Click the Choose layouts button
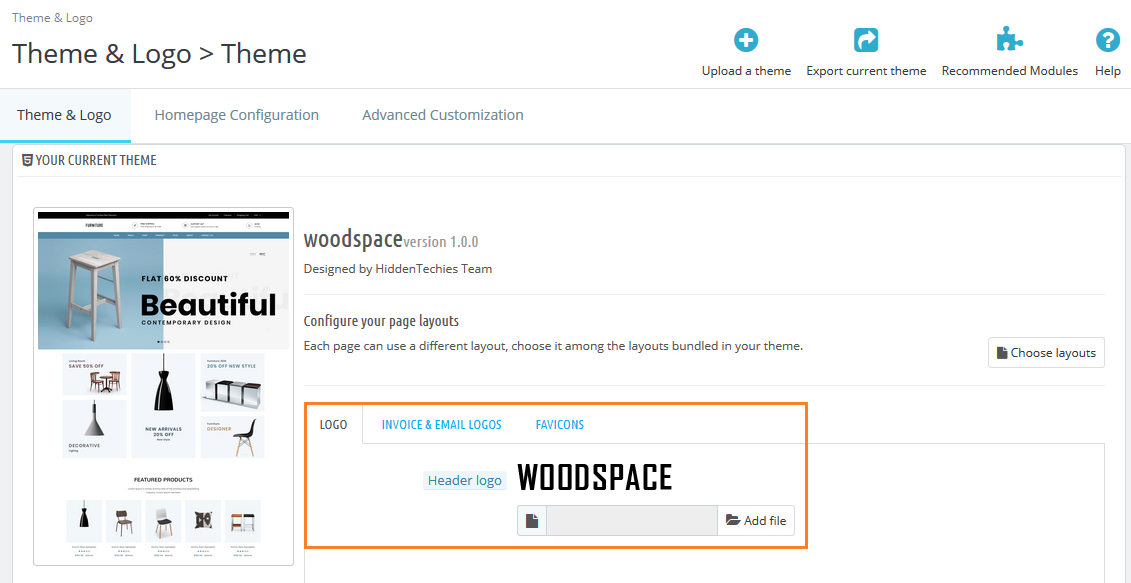 tap(1046, 352)
